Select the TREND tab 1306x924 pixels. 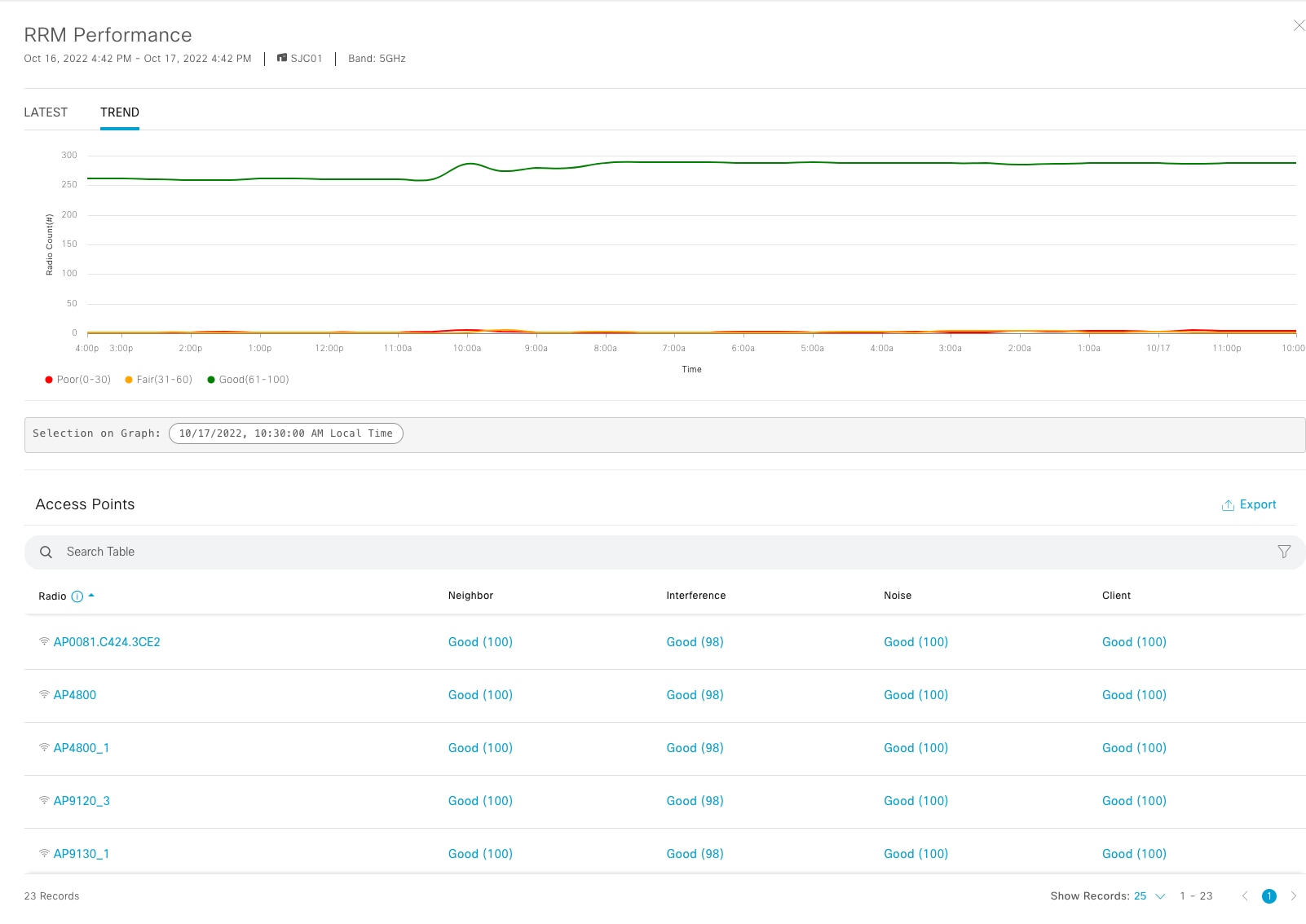point(120,112)
